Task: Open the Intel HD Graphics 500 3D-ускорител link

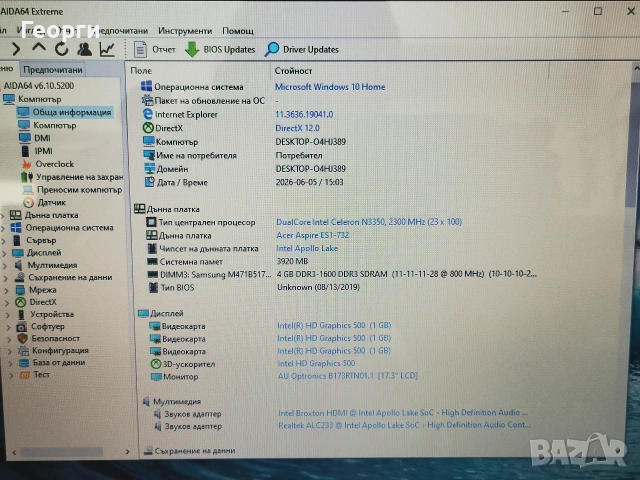Action: [x=316, y=363]
